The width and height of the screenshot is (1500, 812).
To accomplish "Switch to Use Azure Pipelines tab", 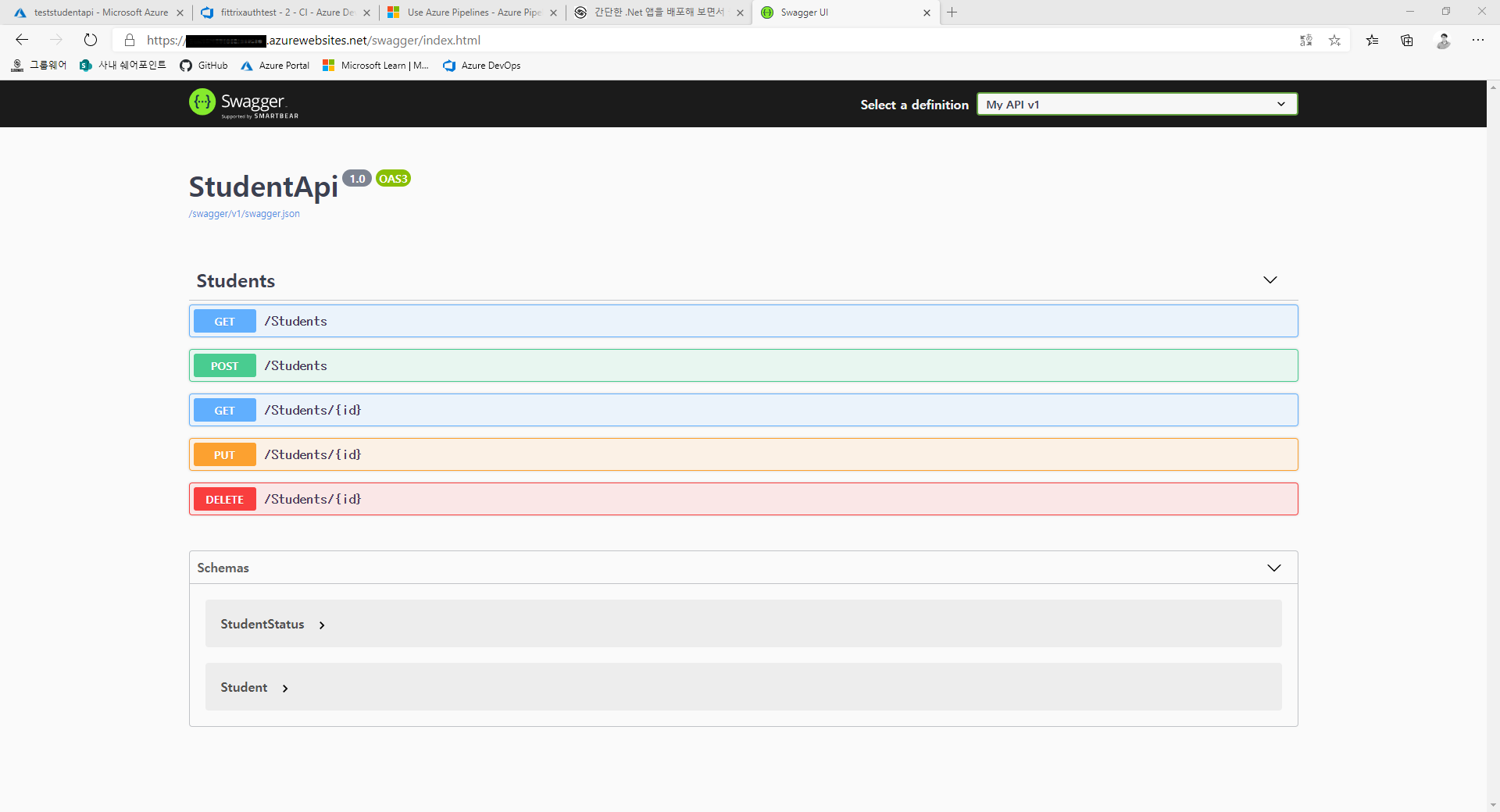I will click(473, 12).
